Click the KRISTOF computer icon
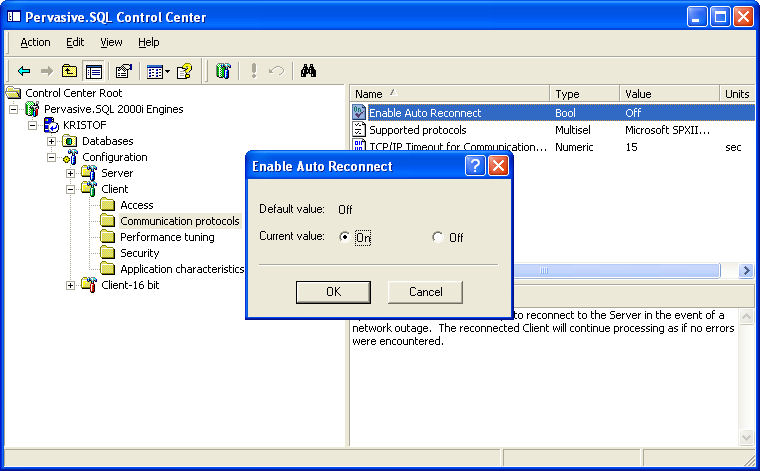The width and height of the screenshot is (760, 471). 51,125
